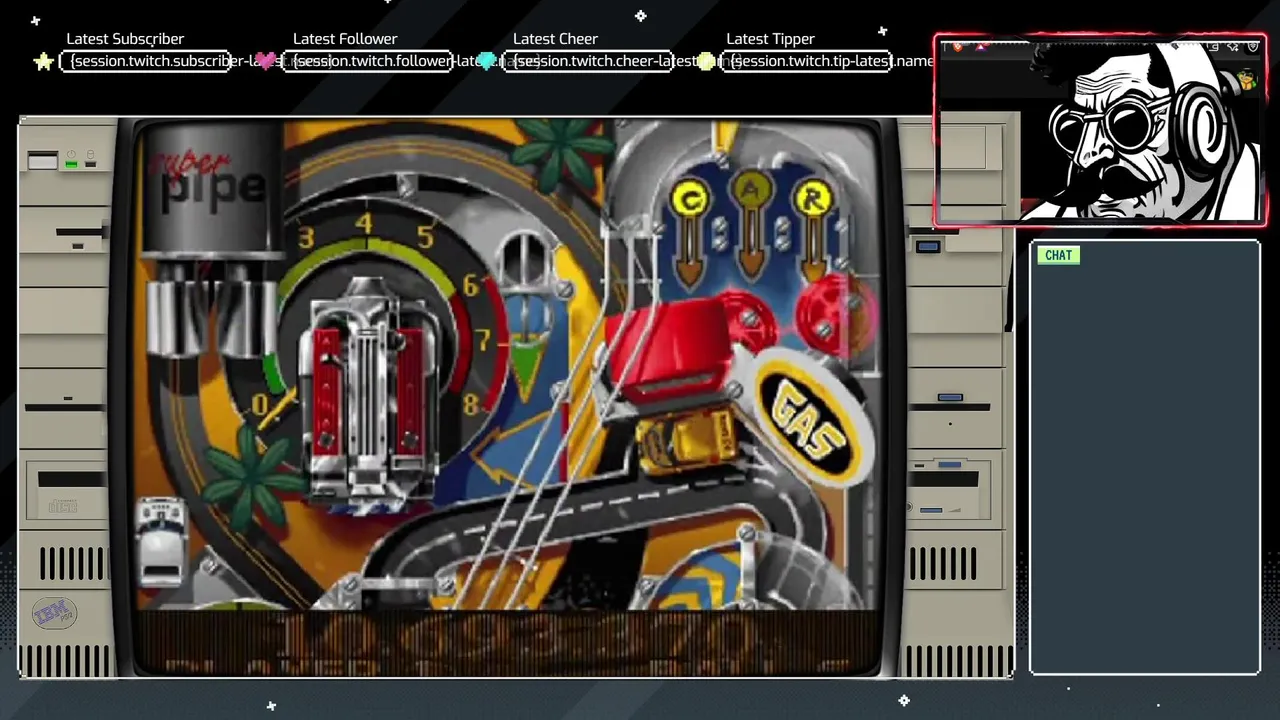Click number 0 on the gauge dial
Image resolution: width=1280 pixels, height=720 pixels.
point(261,405)
